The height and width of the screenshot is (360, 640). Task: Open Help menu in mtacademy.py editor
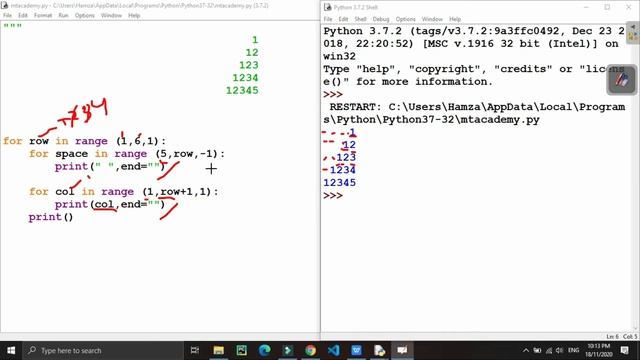point(134,16)
